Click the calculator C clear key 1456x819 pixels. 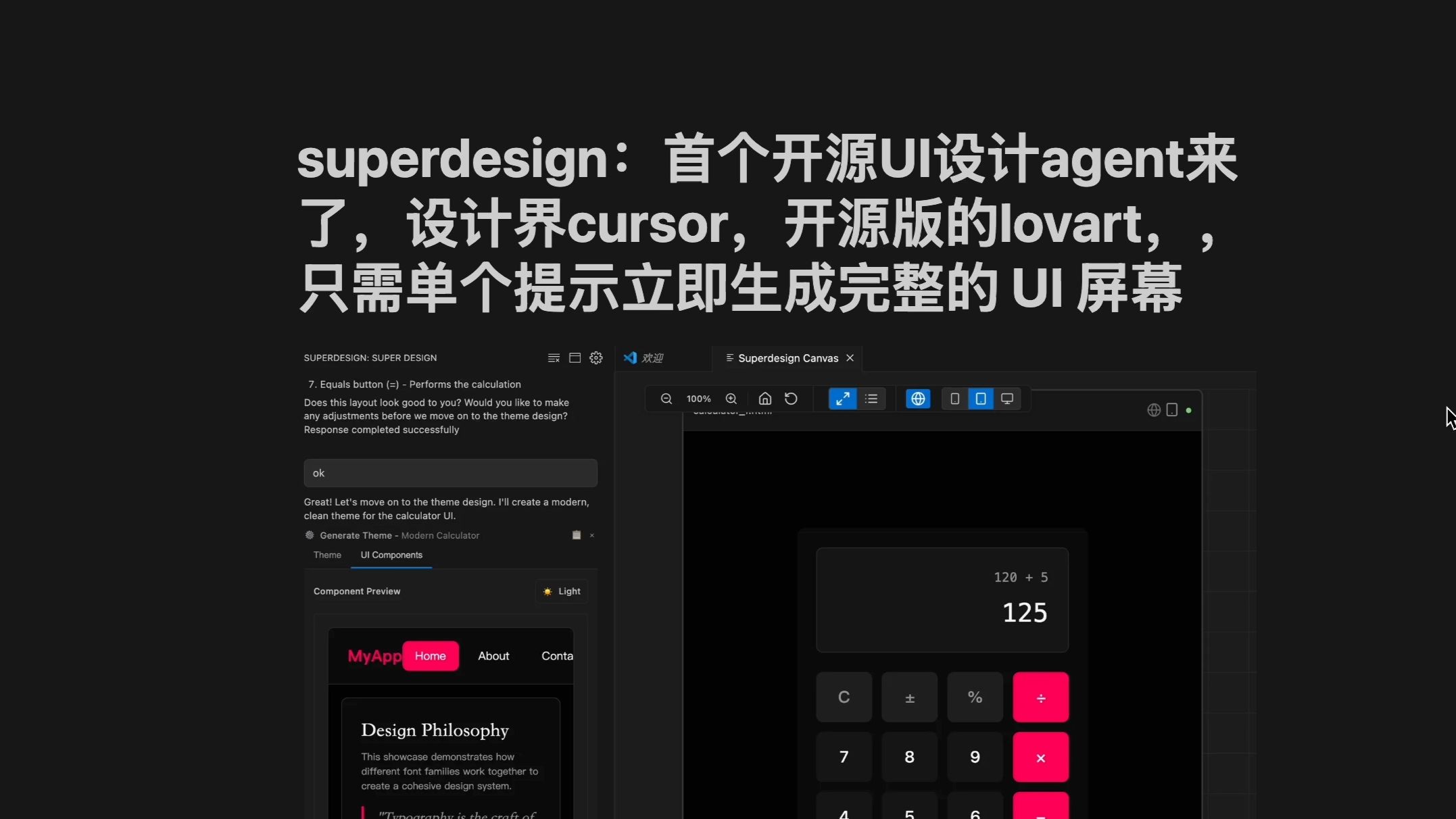point(844,697)
